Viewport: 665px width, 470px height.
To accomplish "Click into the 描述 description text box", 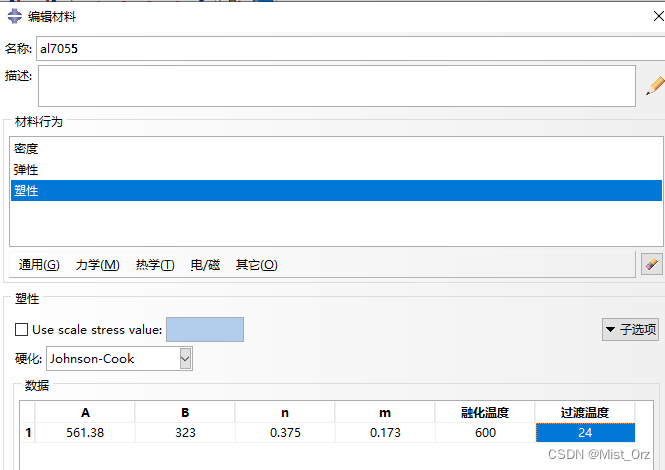I will tap(336, 85).
